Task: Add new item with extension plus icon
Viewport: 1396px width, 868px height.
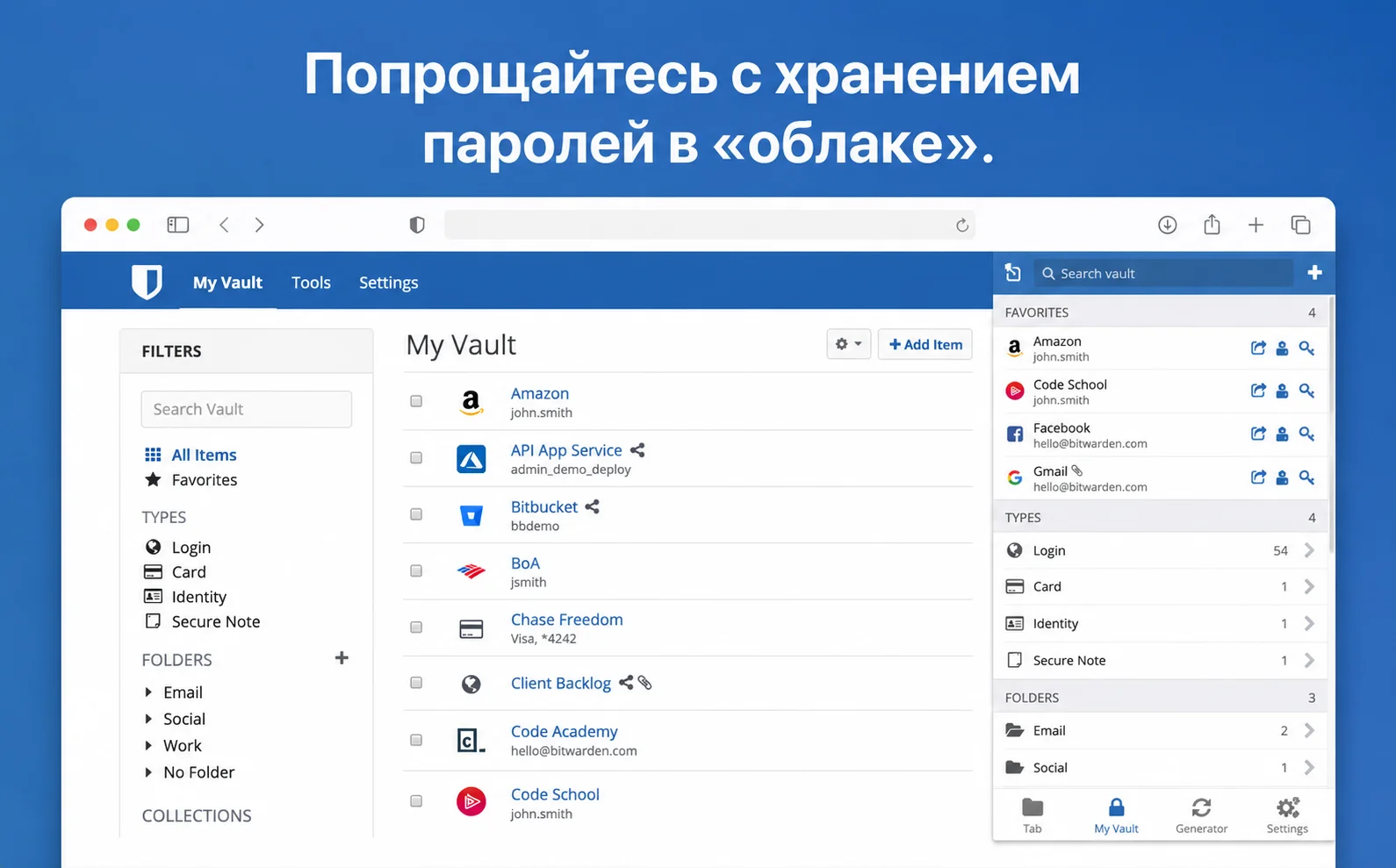Action: point(1314,273)
